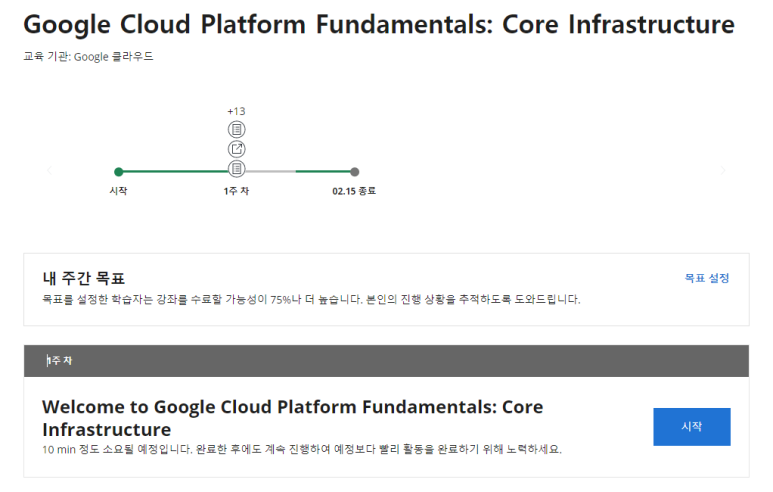The height and width of the screenshot is (492, 773).
Task: Click the 1주 차 timeline label
Action: [236, 191]
